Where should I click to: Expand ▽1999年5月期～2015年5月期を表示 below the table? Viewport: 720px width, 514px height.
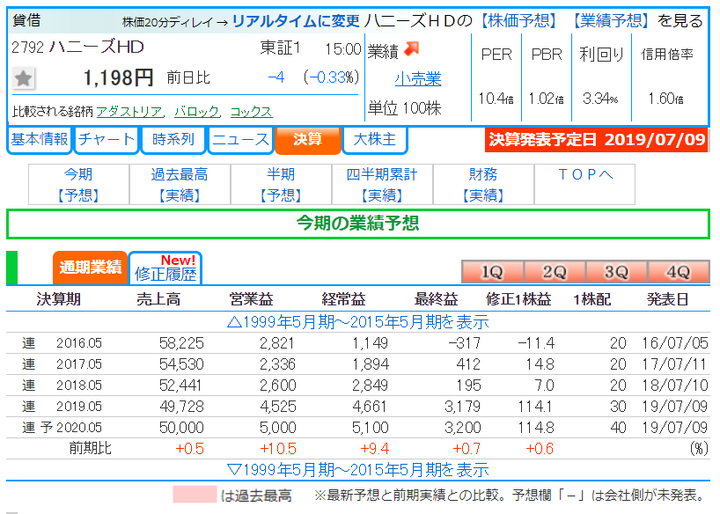pyautogui.click(x=358, y=470)
